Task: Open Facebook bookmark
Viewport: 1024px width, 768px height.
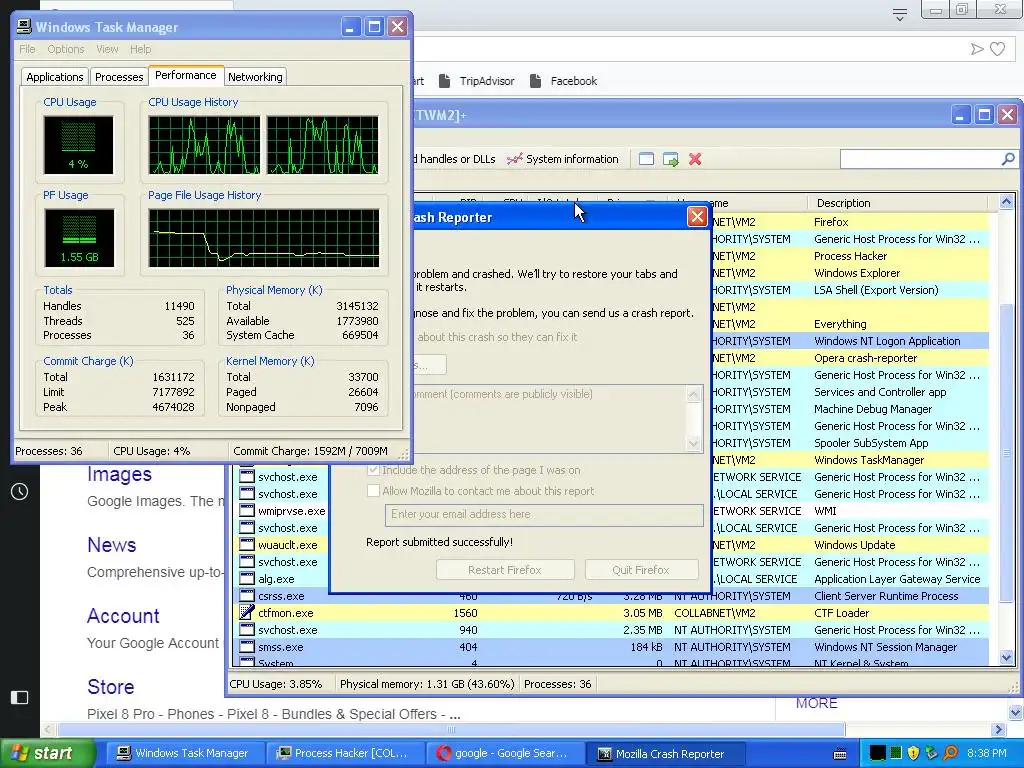Action: [564, 81]
